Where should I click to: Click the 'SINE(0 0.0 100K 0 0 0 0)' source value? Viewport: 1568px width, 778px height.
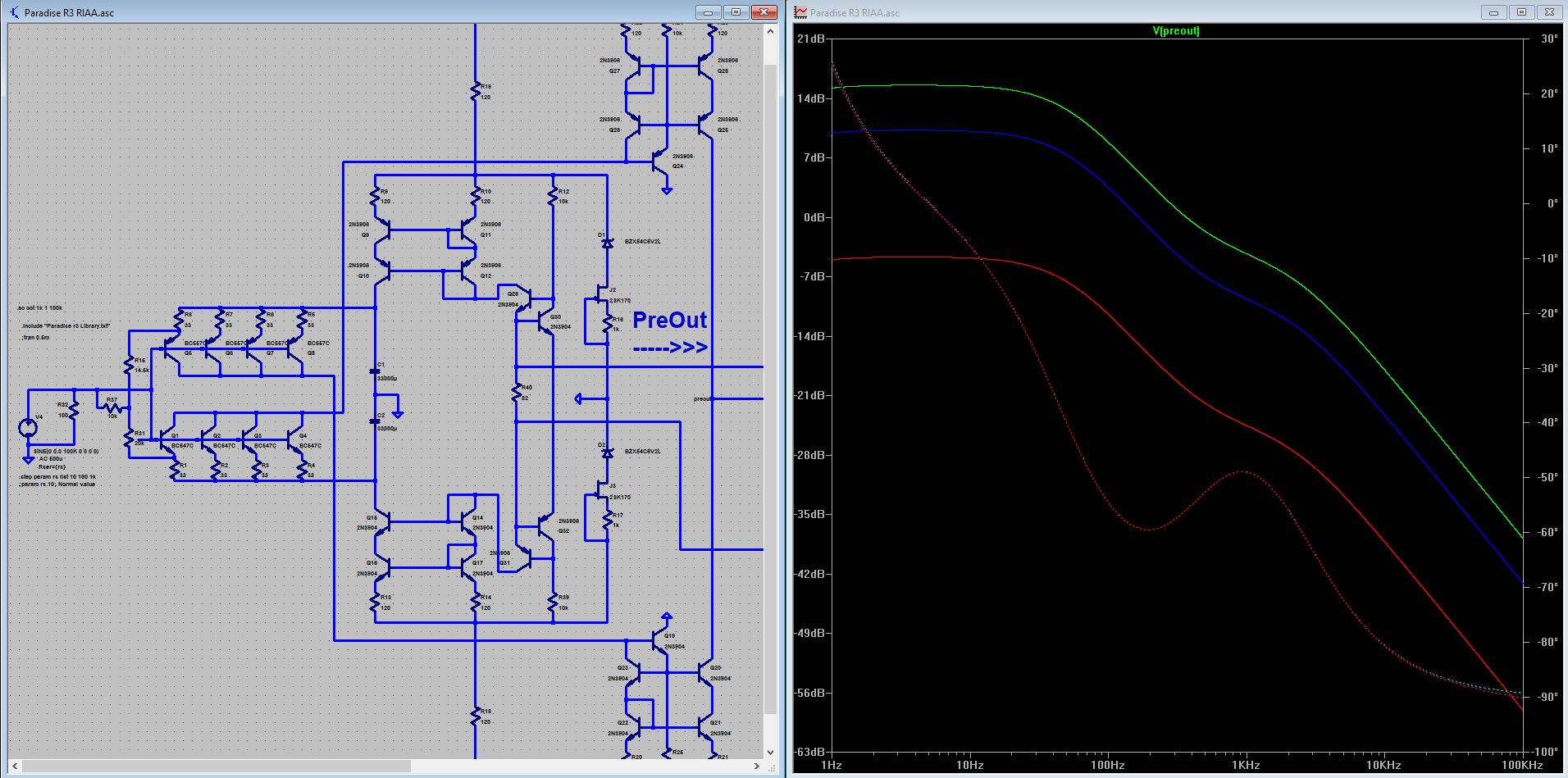coord(66,451)
